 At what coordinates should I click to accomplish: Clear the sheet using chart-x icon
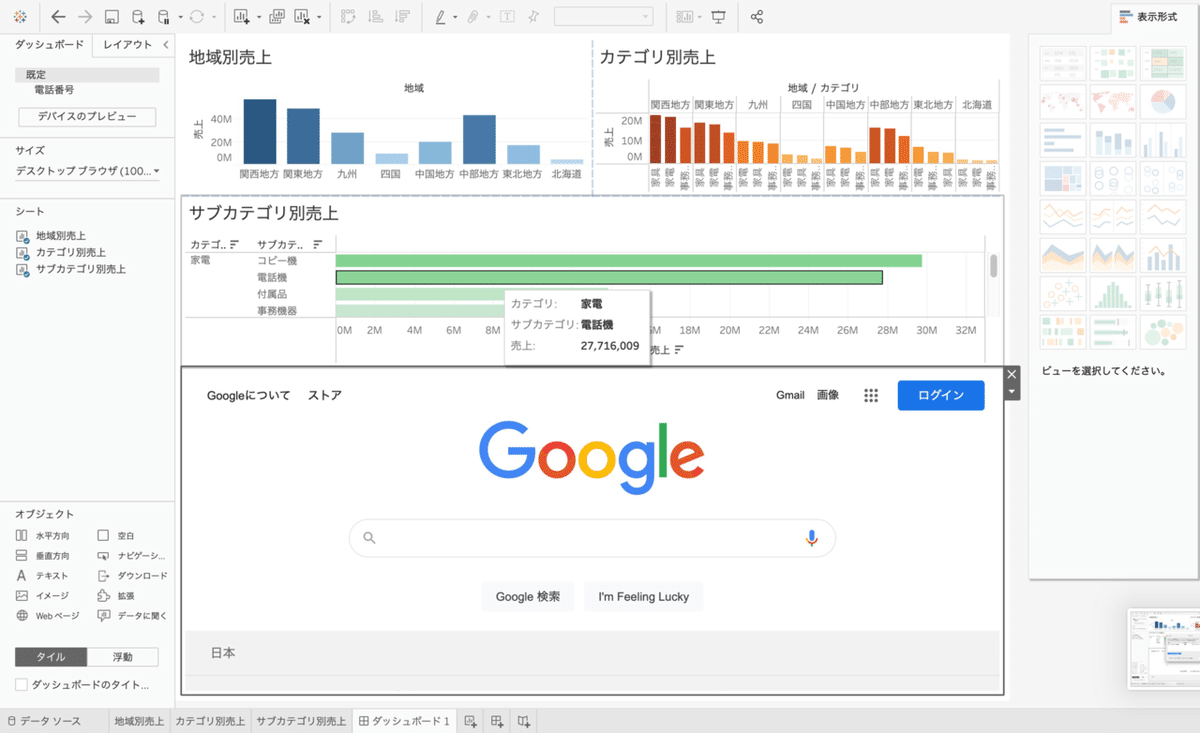click(x=302, y=17)
